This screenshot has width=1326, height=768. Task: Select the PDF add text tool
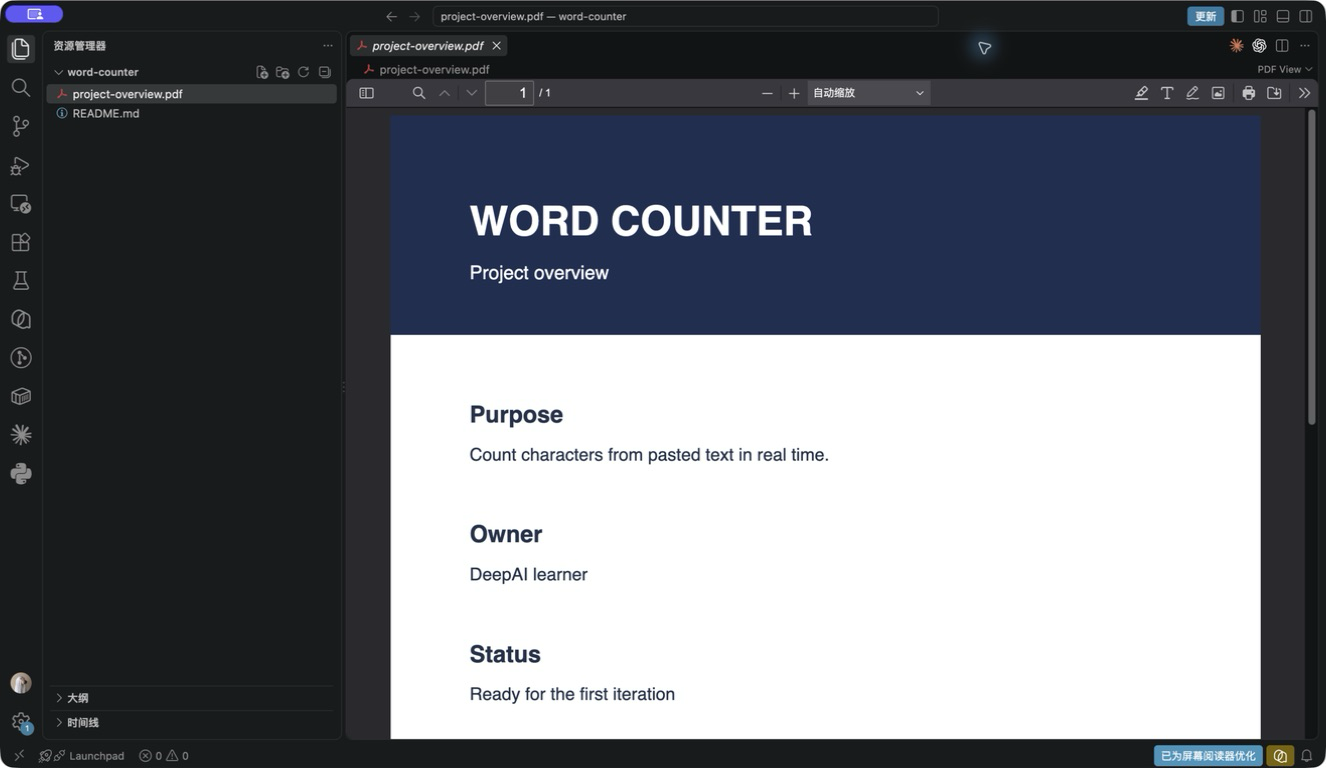1167,93
